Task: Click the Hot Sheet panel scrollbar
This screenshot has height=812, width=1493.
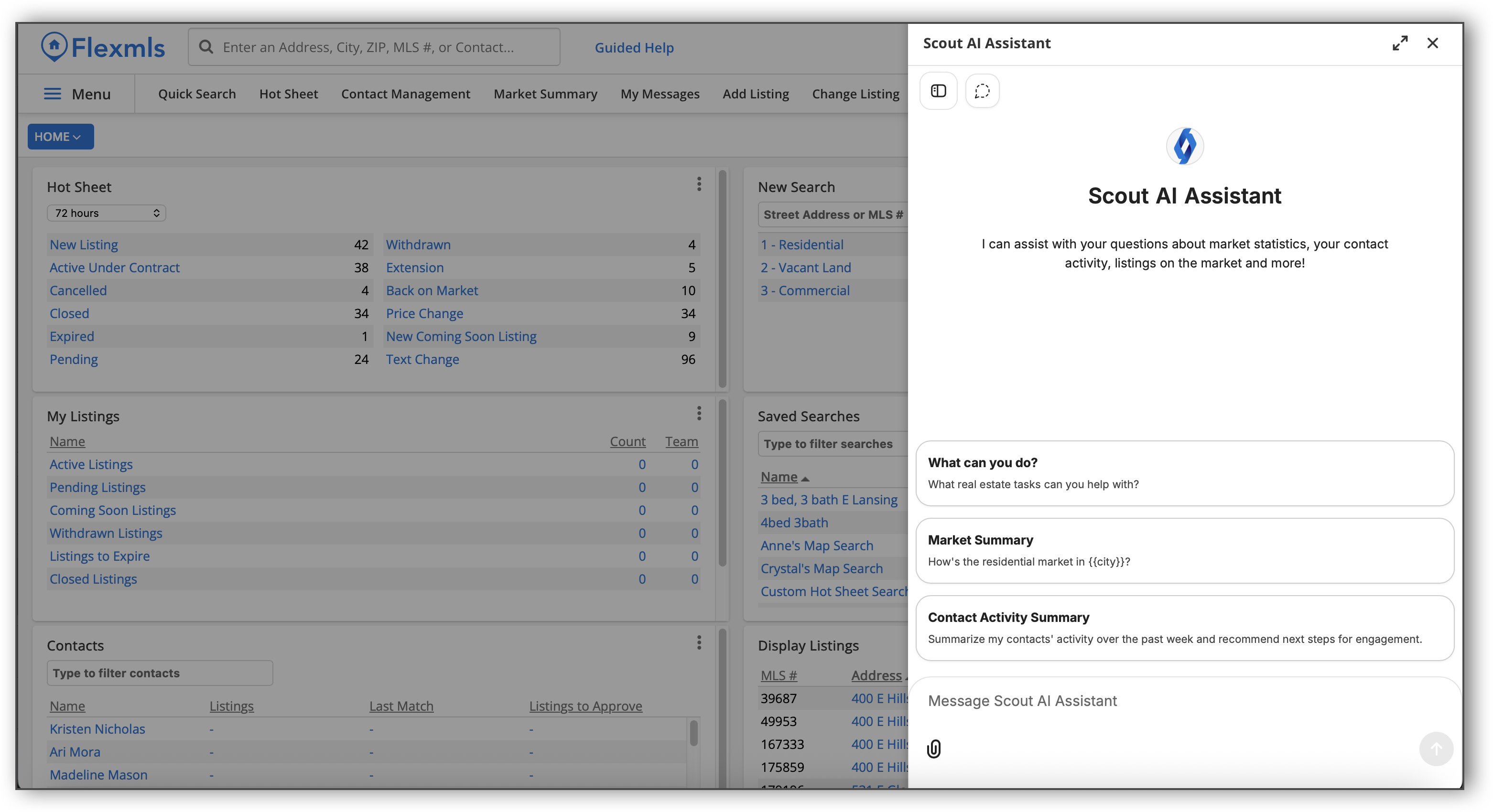Action: pyautogui.click(x=722, y=278)
